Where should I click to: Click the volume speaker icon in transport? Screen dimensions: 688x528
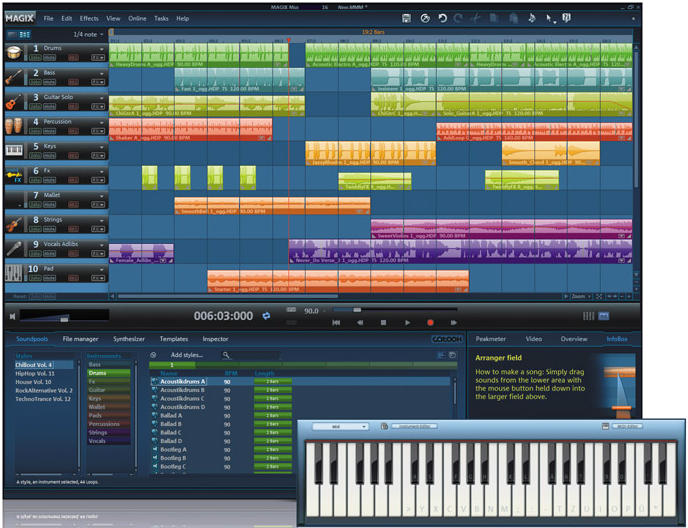tap(12, 316)
